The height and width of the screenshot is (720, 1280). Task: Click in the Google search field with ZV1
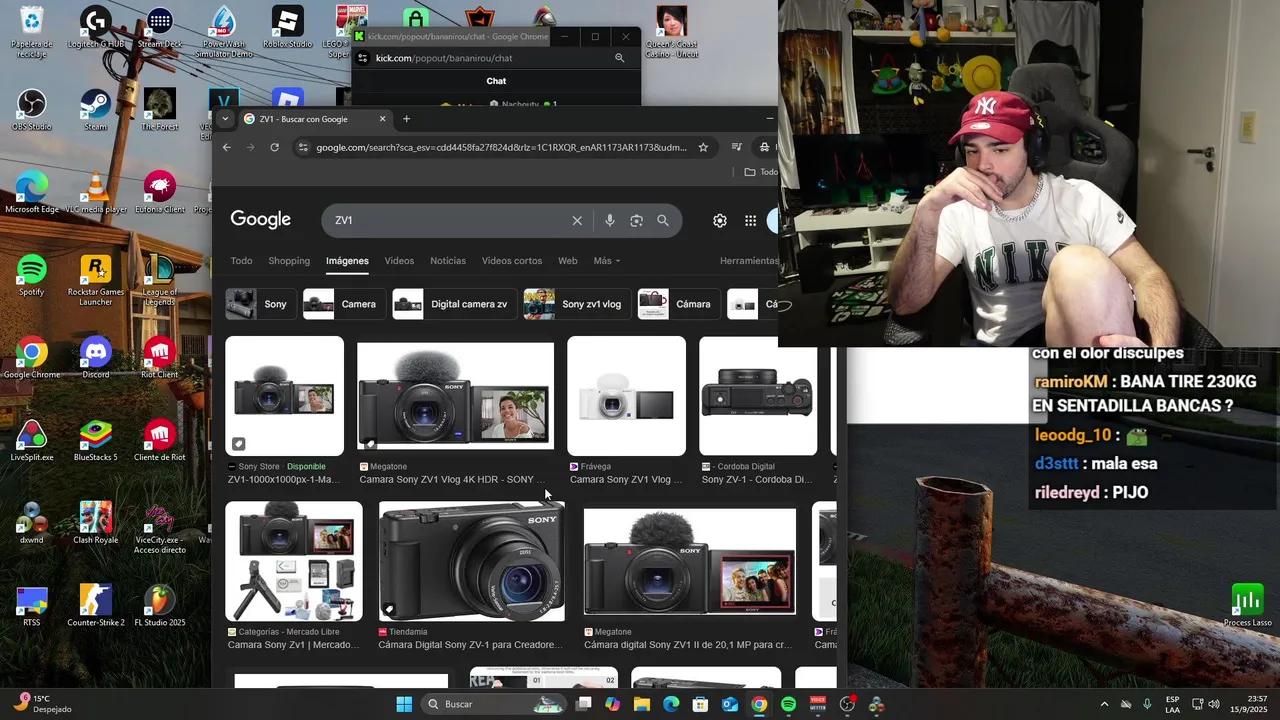[x=450, y=221]
